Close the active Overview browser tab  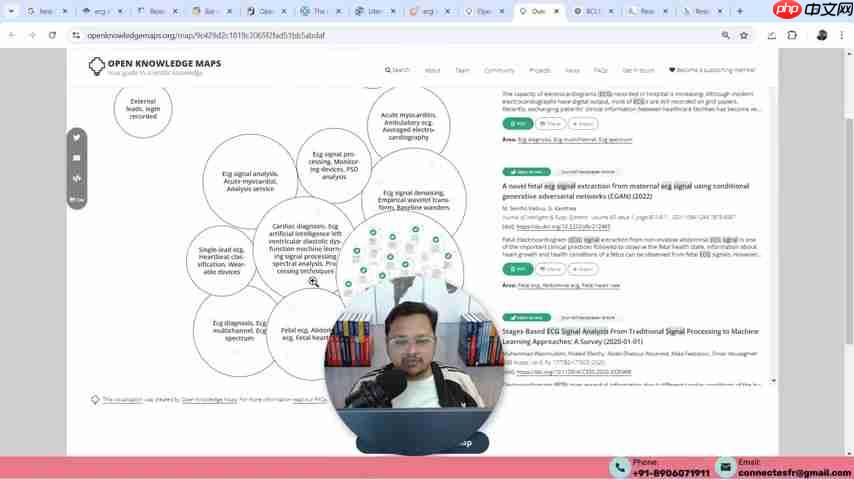point(556,11)
